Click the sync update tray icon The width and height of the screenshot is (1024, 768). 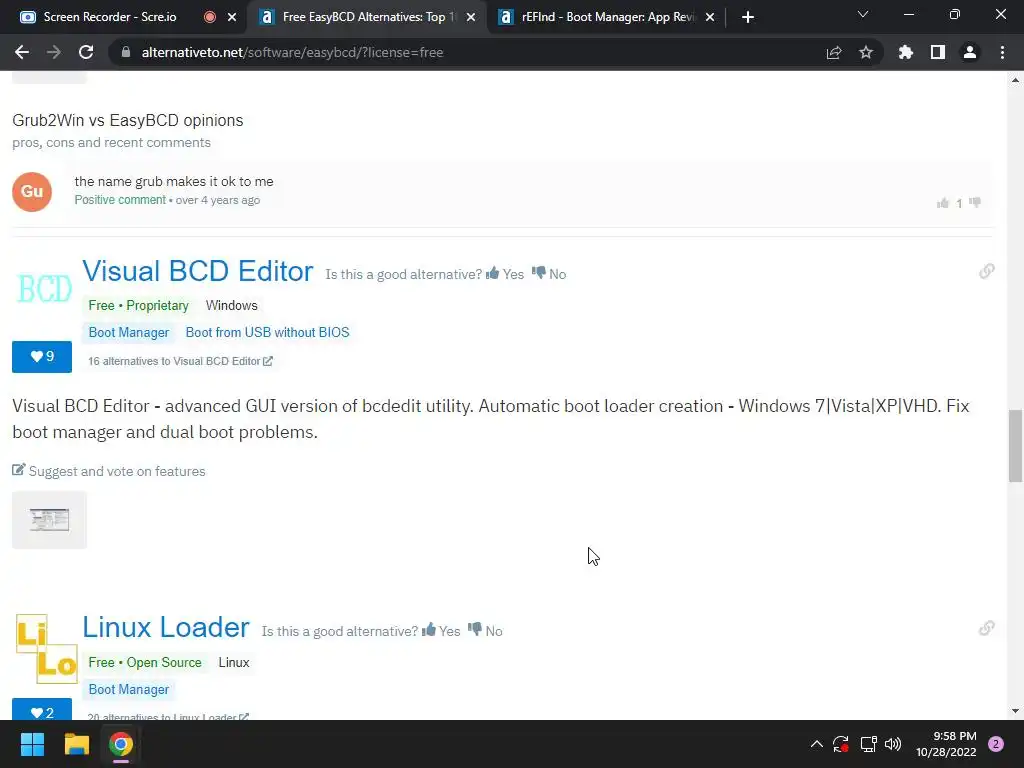840,744
